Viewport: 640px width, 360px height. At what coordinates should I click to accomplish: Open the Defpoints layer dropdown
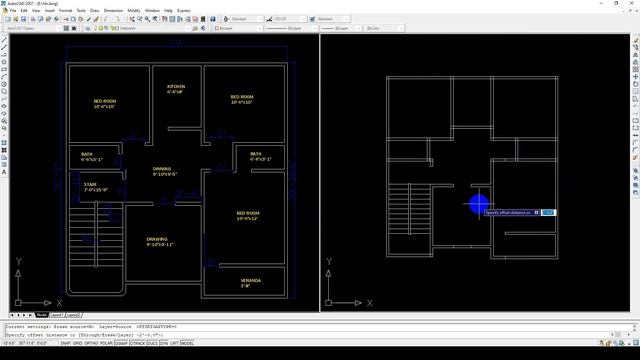click(x=142, y=28)
